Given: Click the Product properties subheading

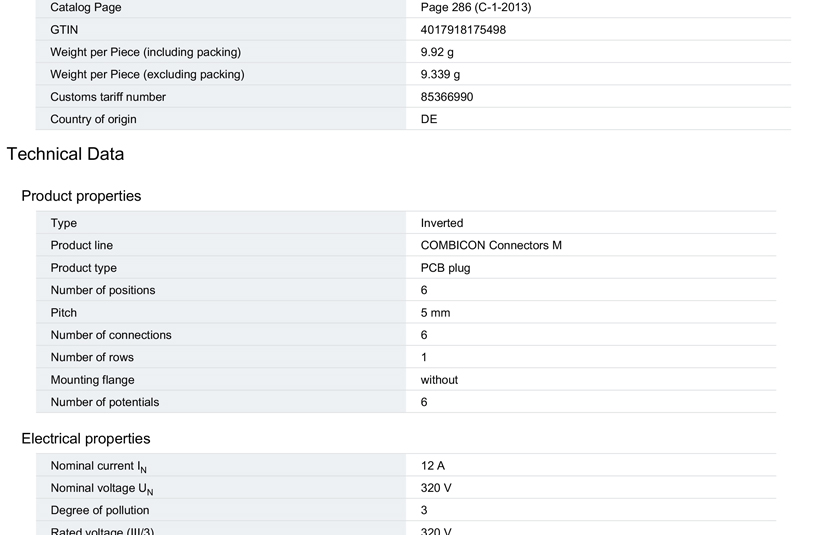Looking at the screenshot, I should [81, 196].
